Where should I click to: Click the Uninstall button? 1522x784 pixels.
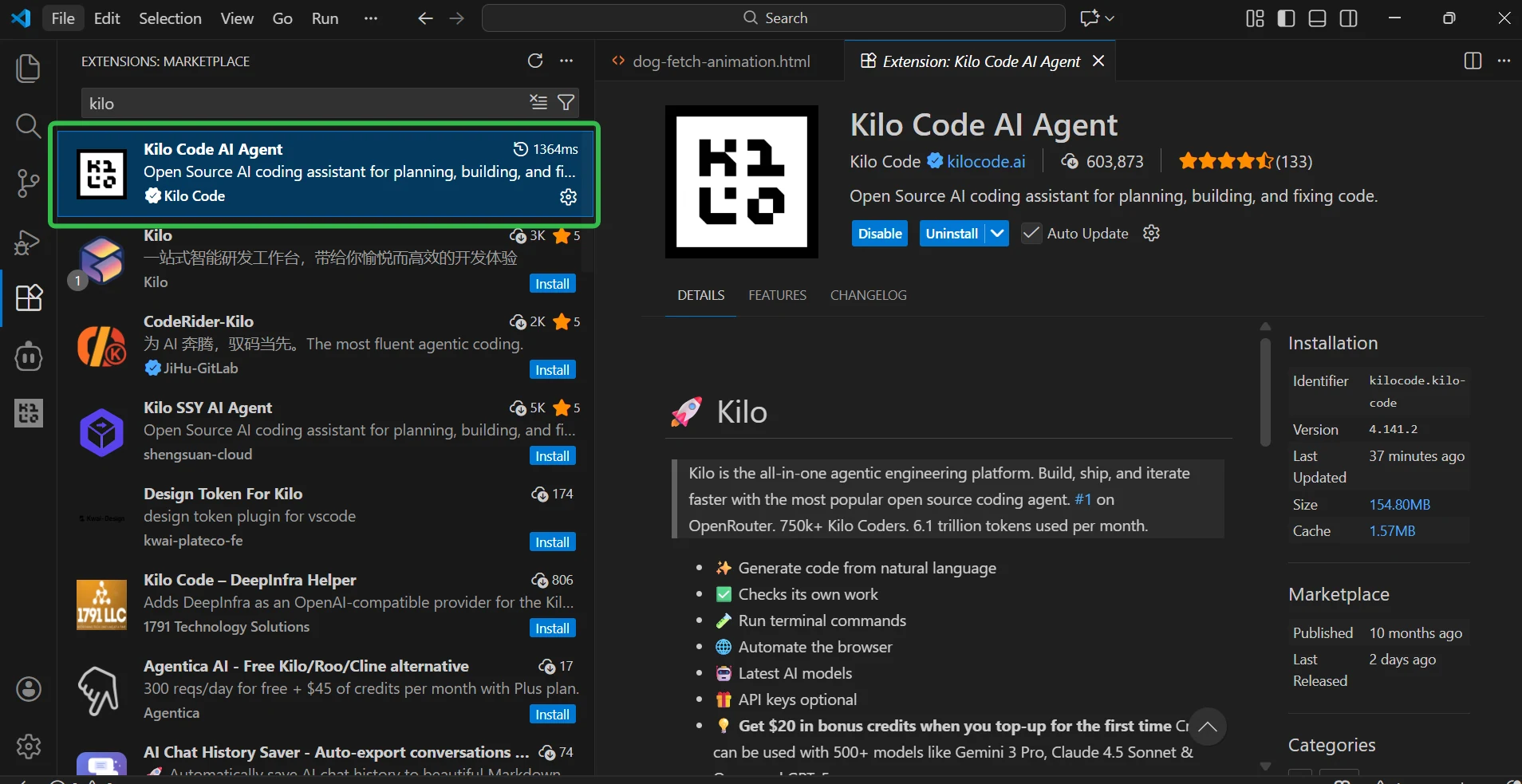click(952, 234)
